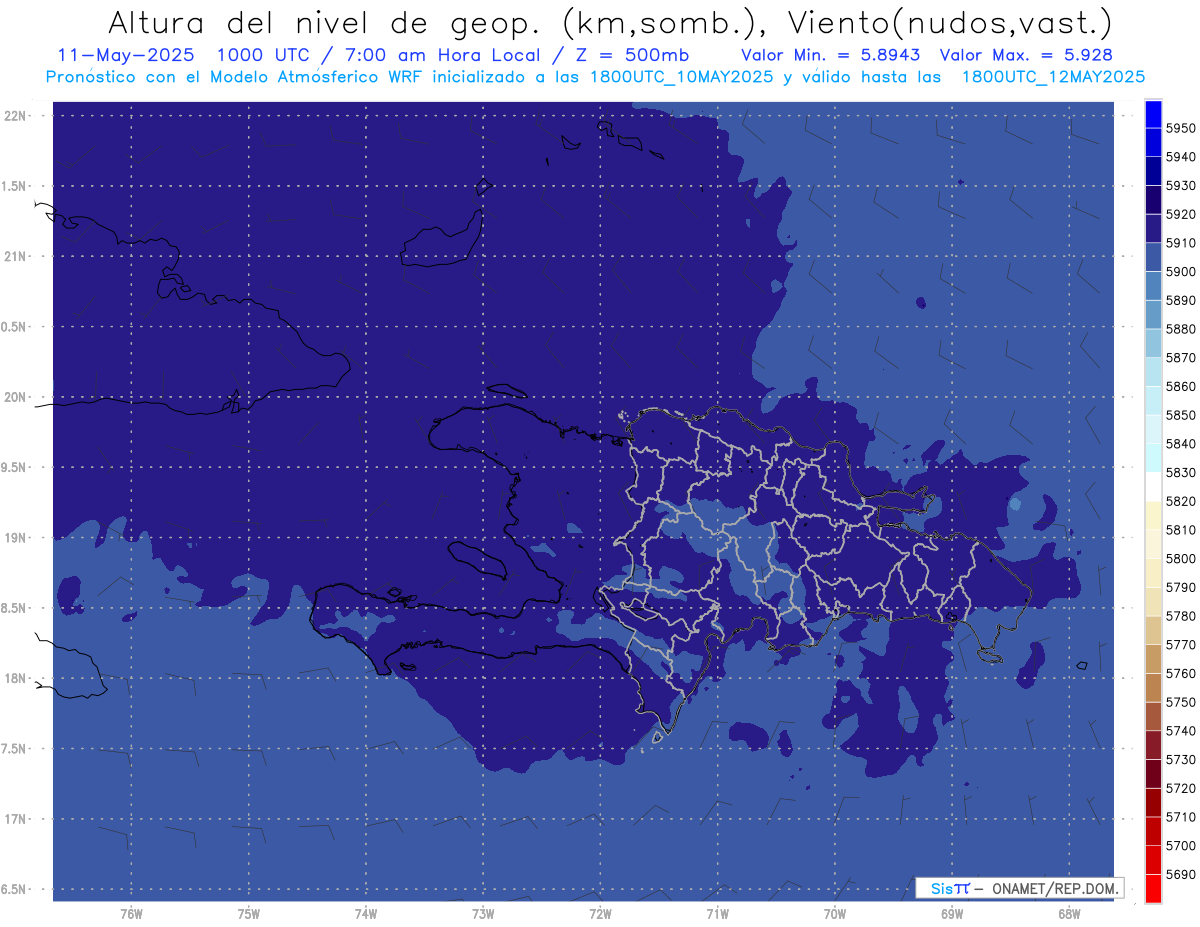Select latitude label '17N'
1200x927 pixels.
pyautogui.click(x=17, y=819)
